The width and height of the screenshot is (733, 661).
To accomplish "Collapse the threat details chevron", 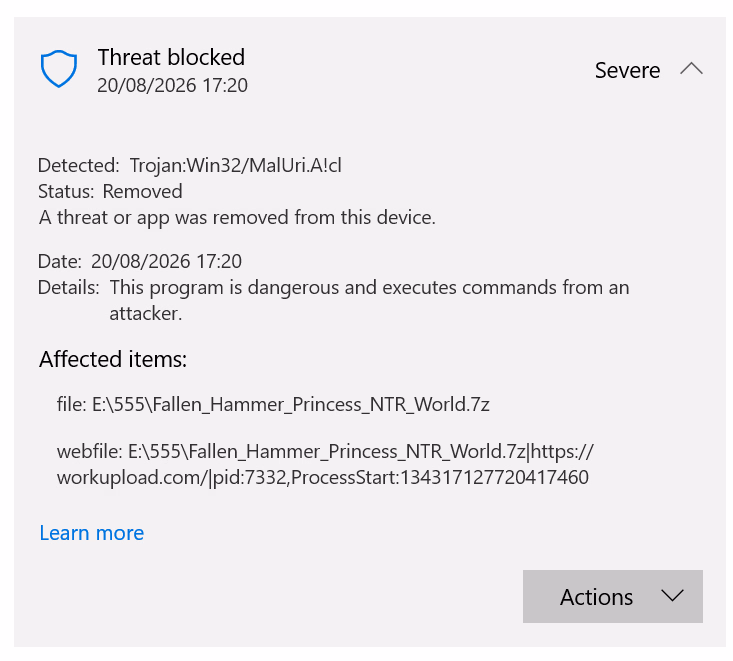I will (x=691, y=69).
